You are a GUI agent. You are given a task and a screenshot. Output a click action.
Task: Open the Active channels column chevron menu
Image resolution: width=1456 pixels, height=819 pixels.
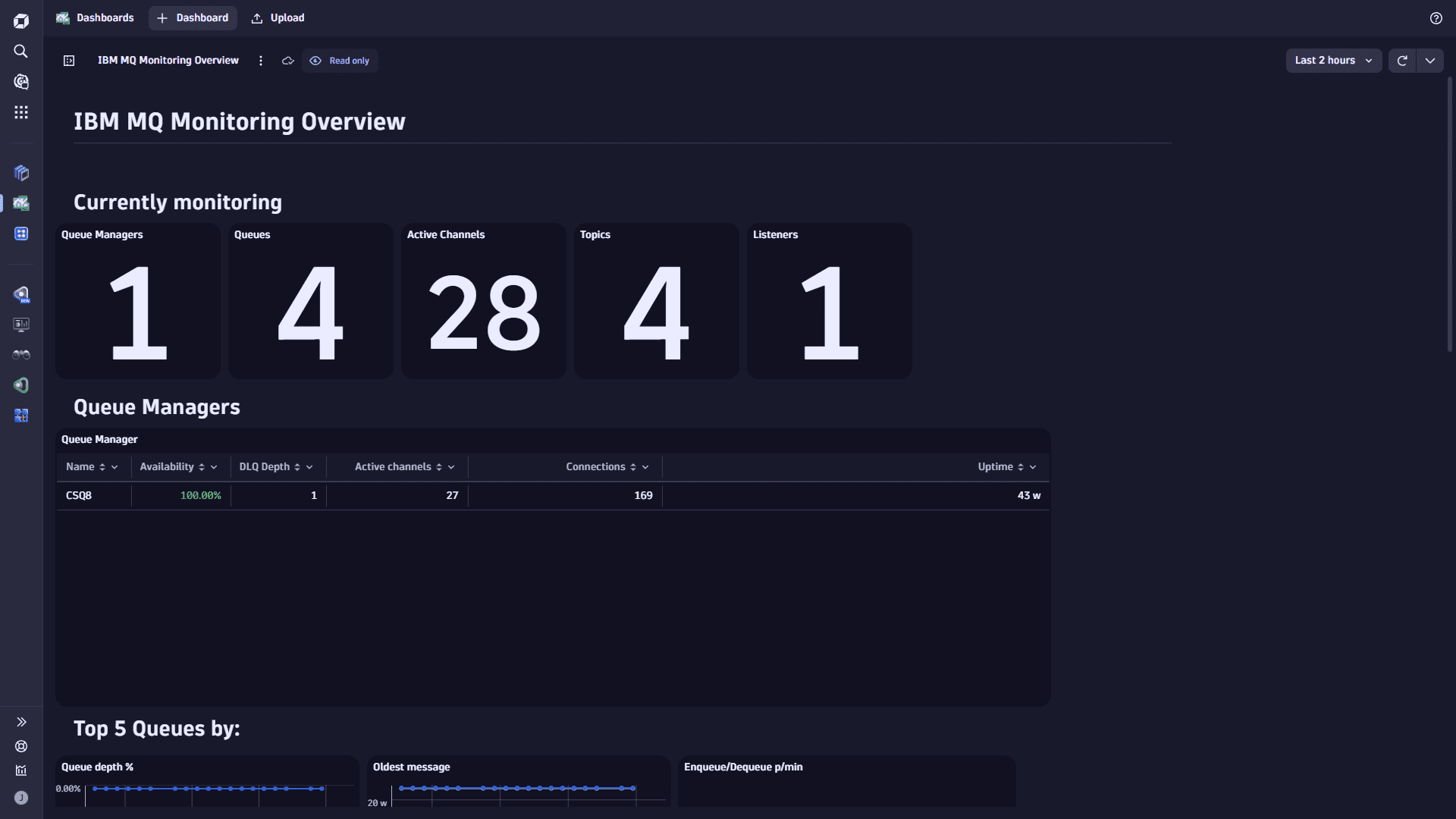pyautogui.click(x=451, y=467)
